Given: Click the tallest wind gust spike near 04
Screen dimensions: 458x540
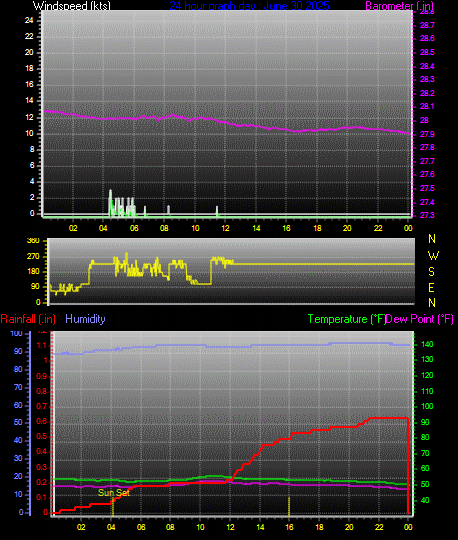Looking at the screenshot, I should (x=111, y=202).
